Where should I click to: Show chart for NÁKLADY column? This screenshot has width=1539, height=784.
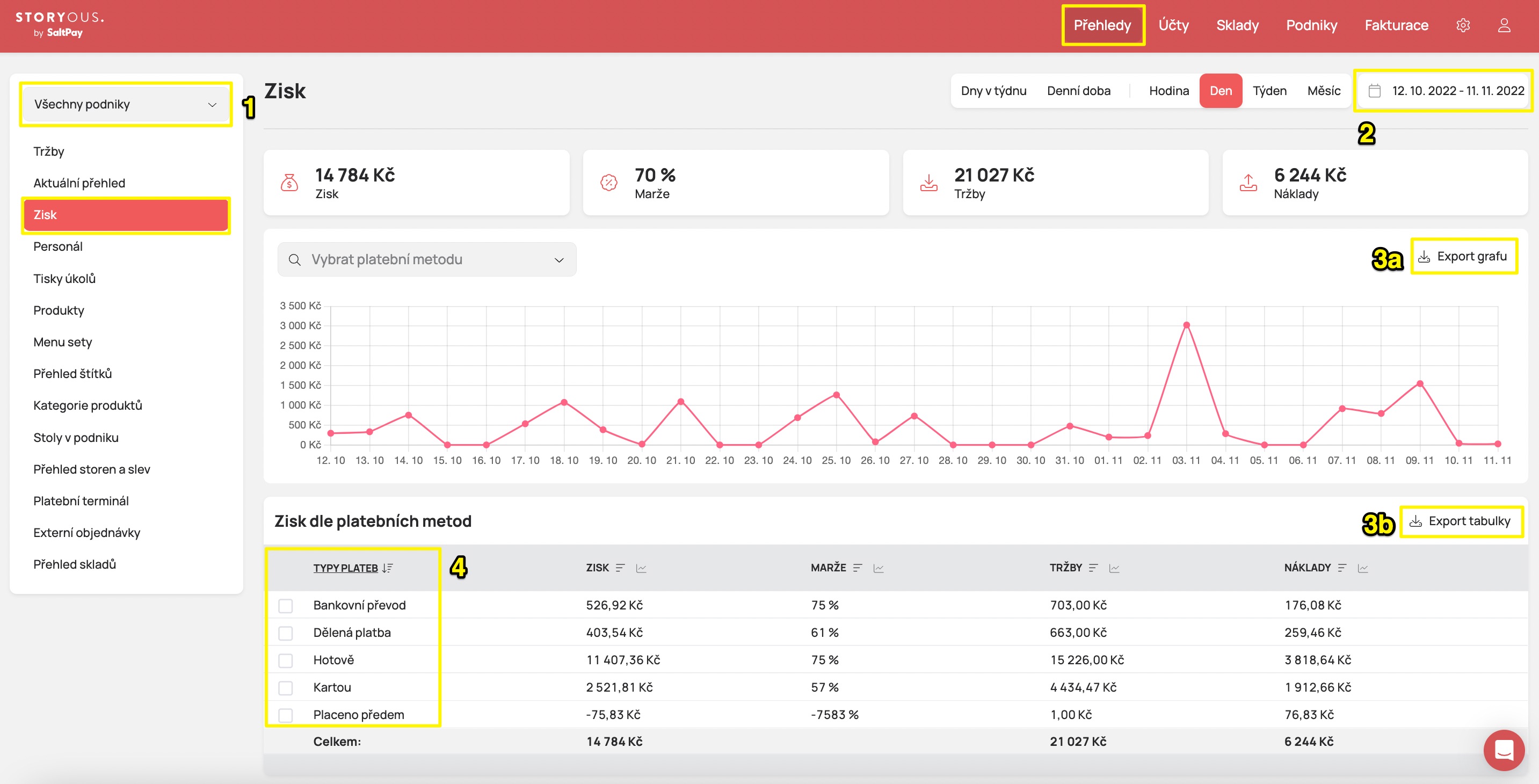tap(1363, 568)
